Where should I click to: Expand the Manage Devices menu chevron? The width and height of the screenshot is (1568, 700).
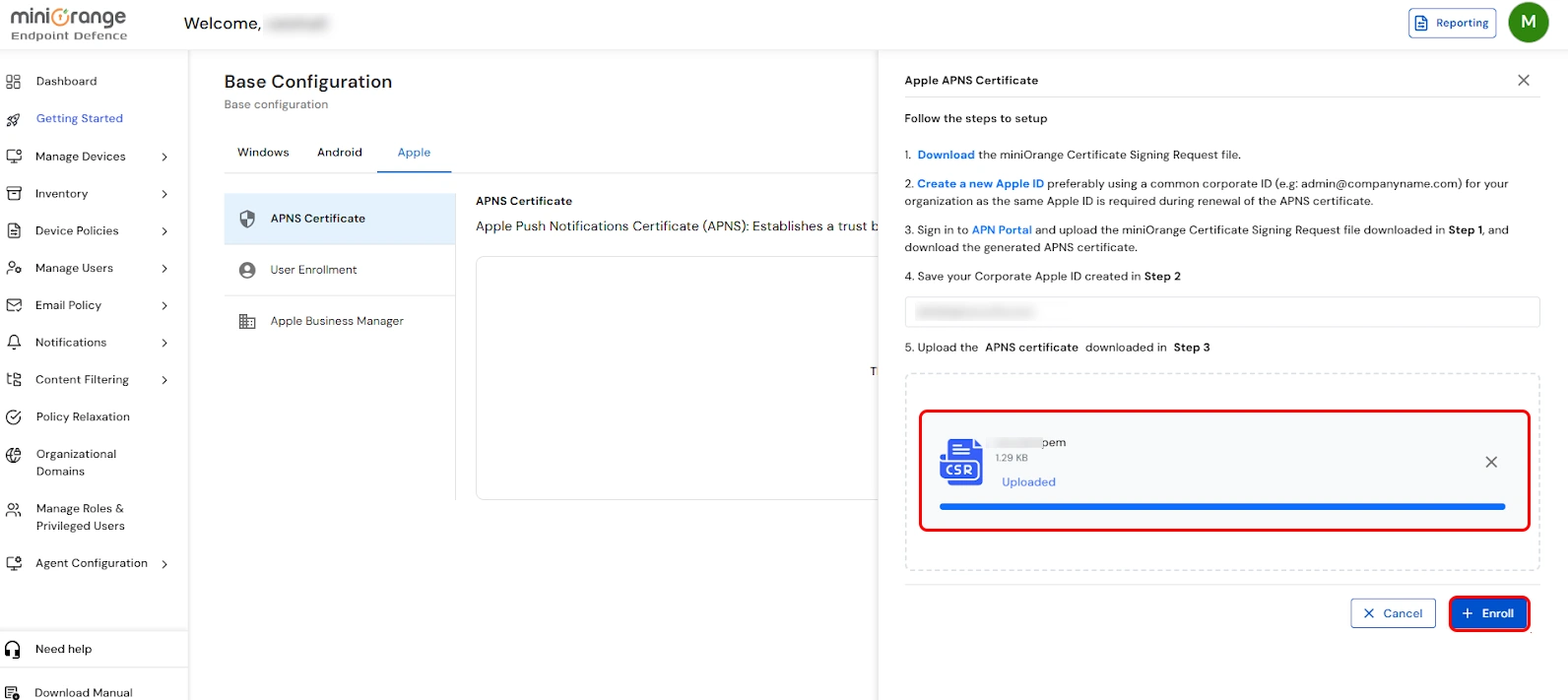(164, 157)
